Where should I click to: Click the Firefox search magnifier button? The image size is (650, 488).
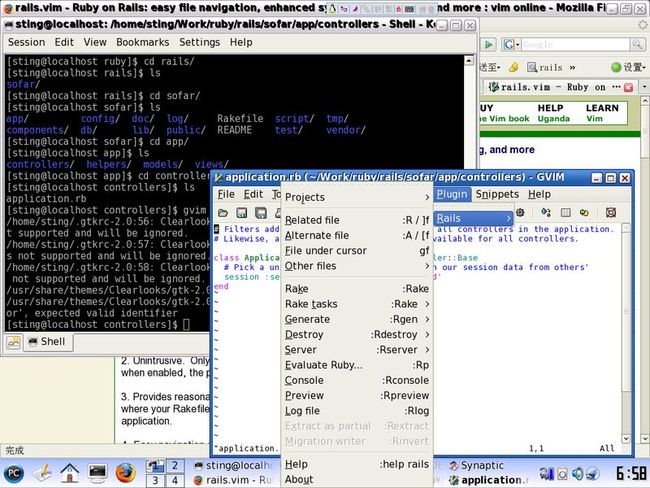coord(637,44)
